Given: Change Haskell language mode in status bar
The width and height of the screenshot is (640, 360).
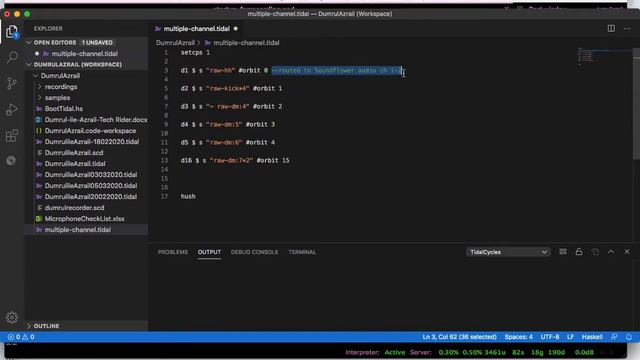Looking at the screenshot, I should click(x=592, y=337).
